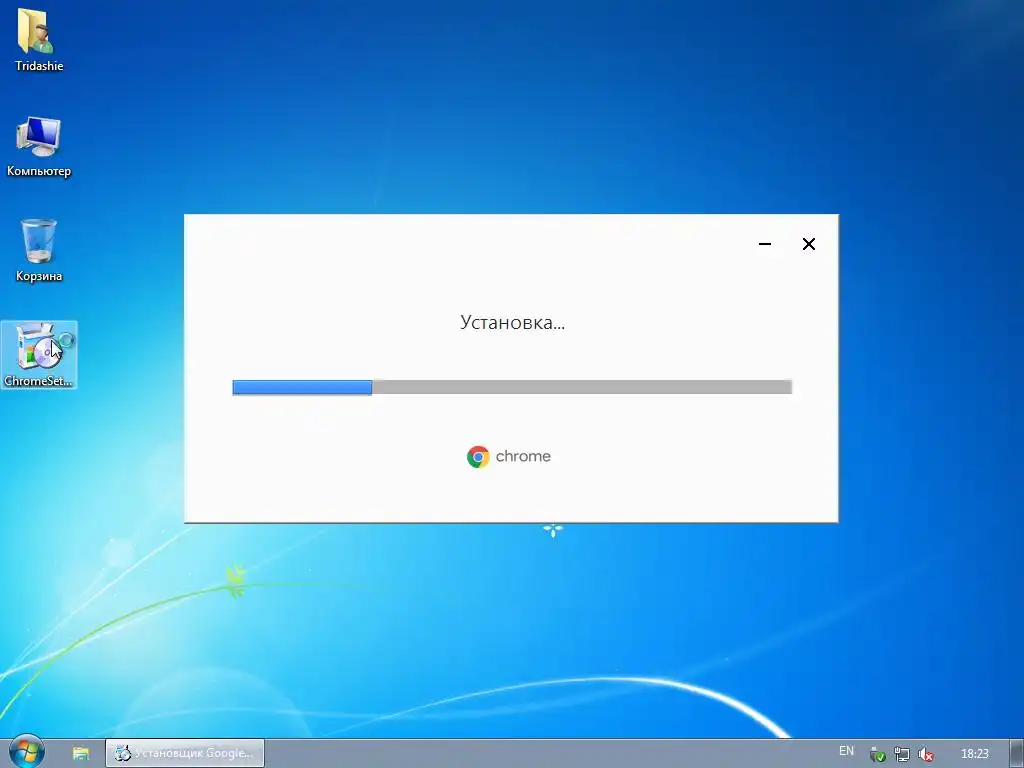Minimize the Chrome installer window

pyautogui.click(x=765, y=244)
